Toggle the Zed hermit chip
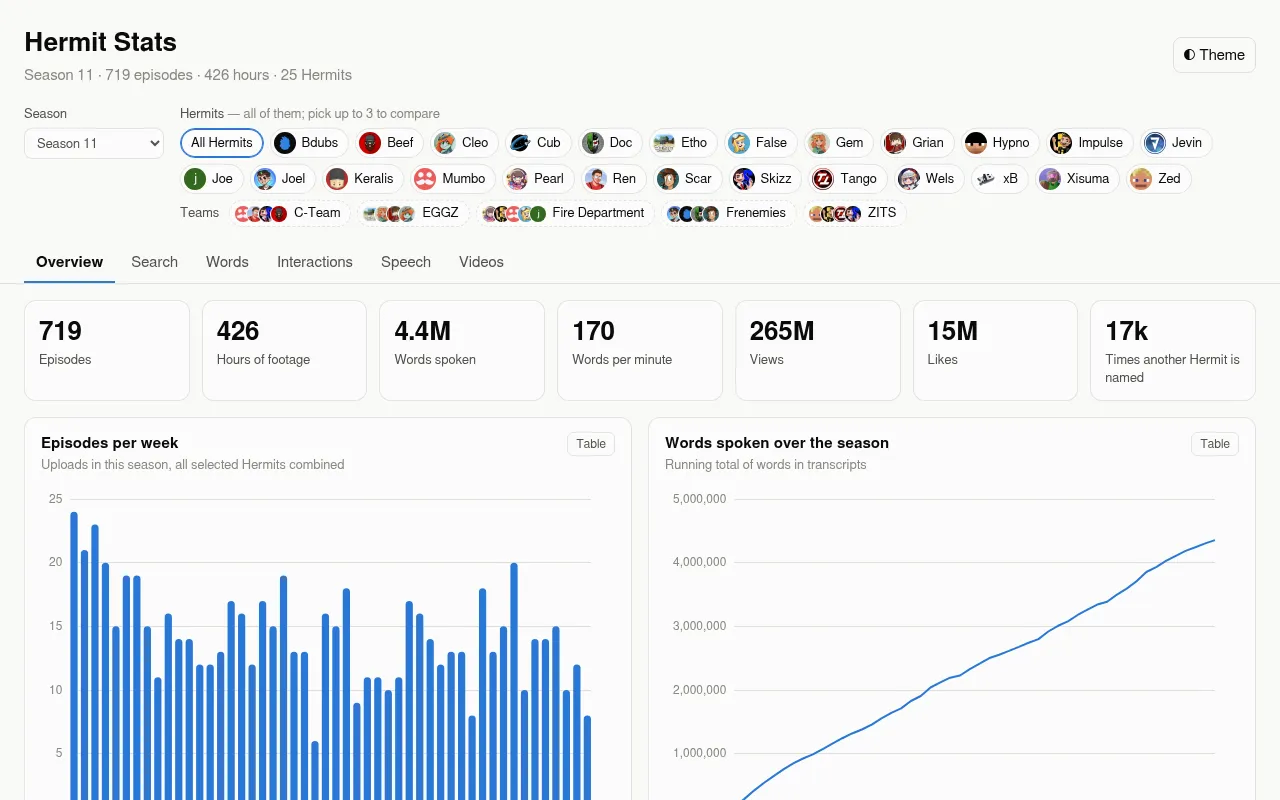 (x=1158, y=179)
